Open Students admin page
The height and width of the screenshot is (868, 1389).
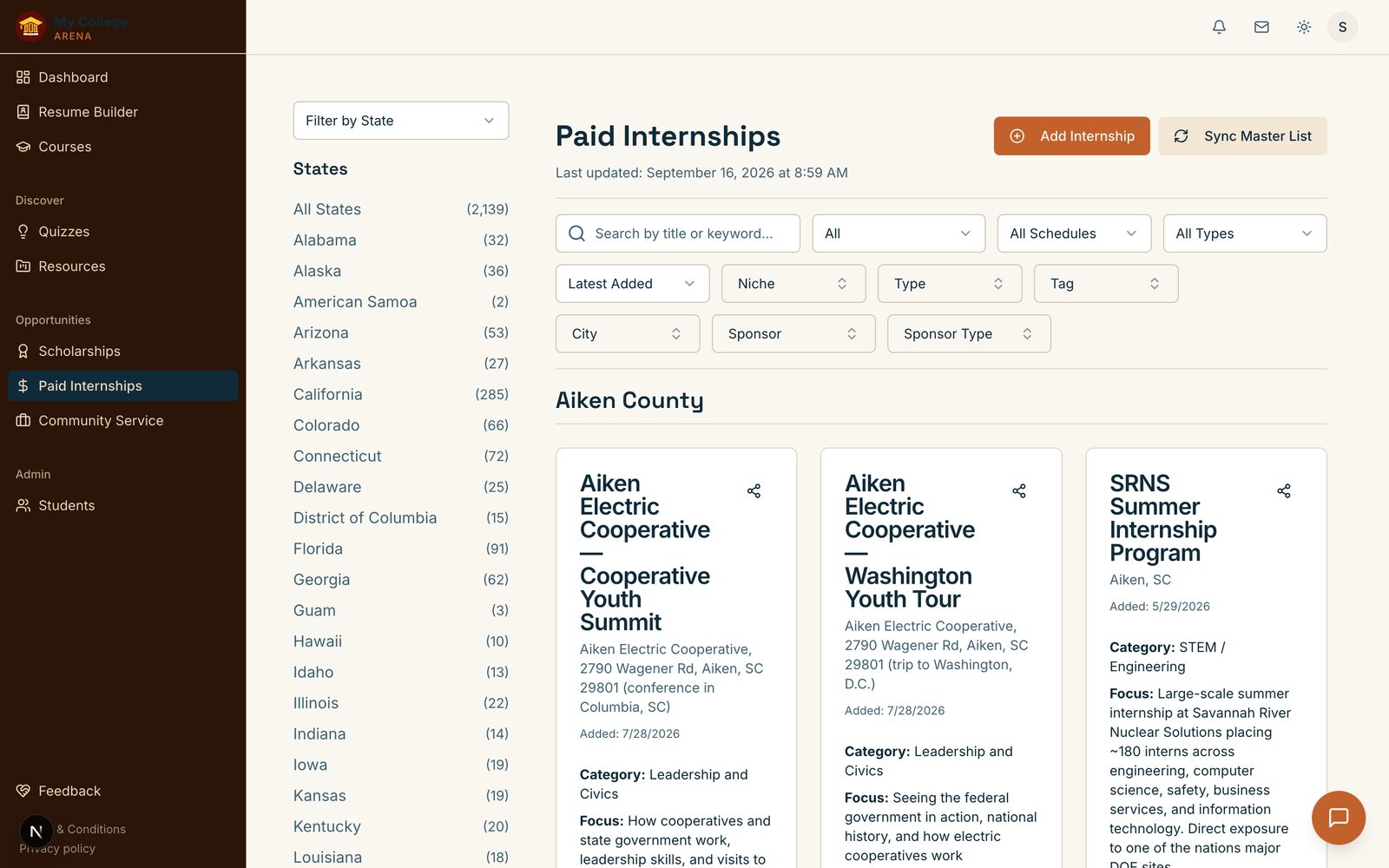122,505
